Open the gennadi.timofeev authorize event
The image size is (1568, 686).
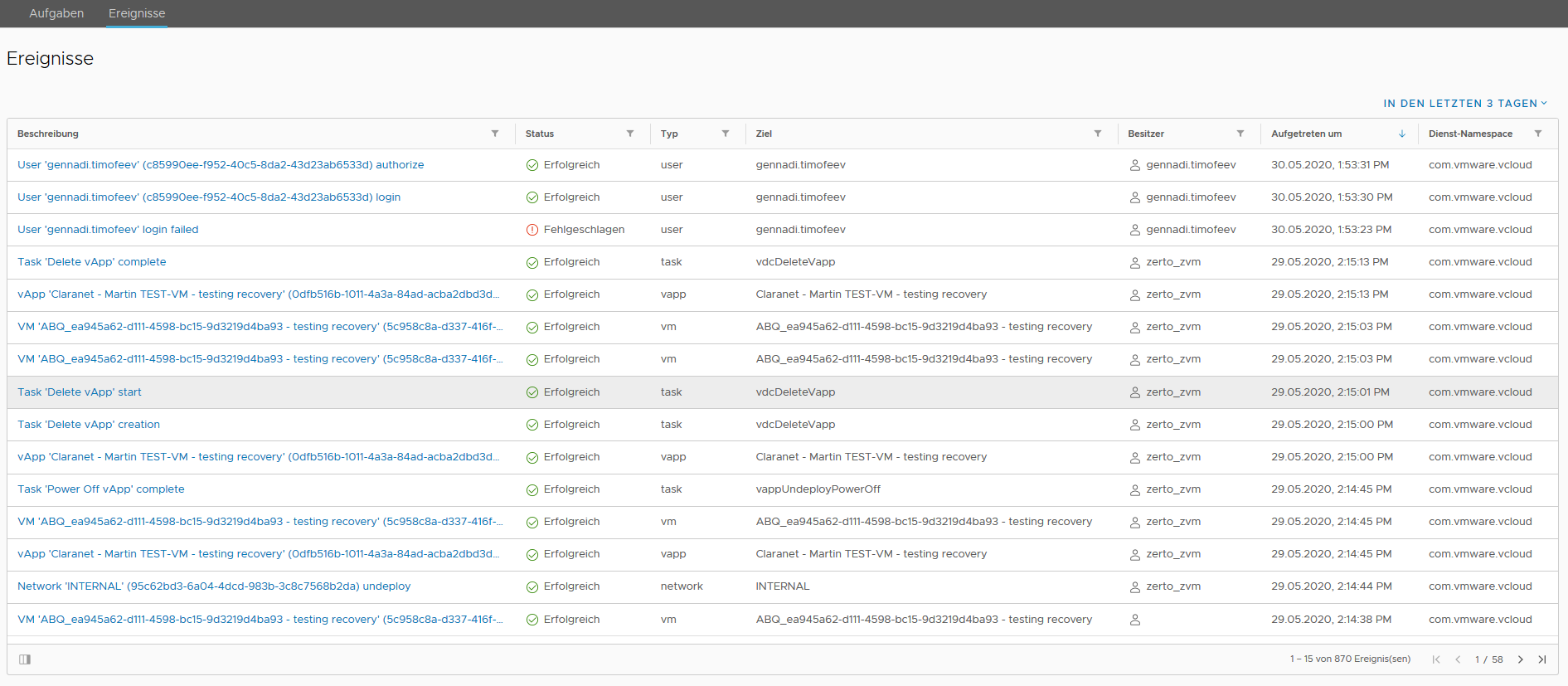click(221, 165)
